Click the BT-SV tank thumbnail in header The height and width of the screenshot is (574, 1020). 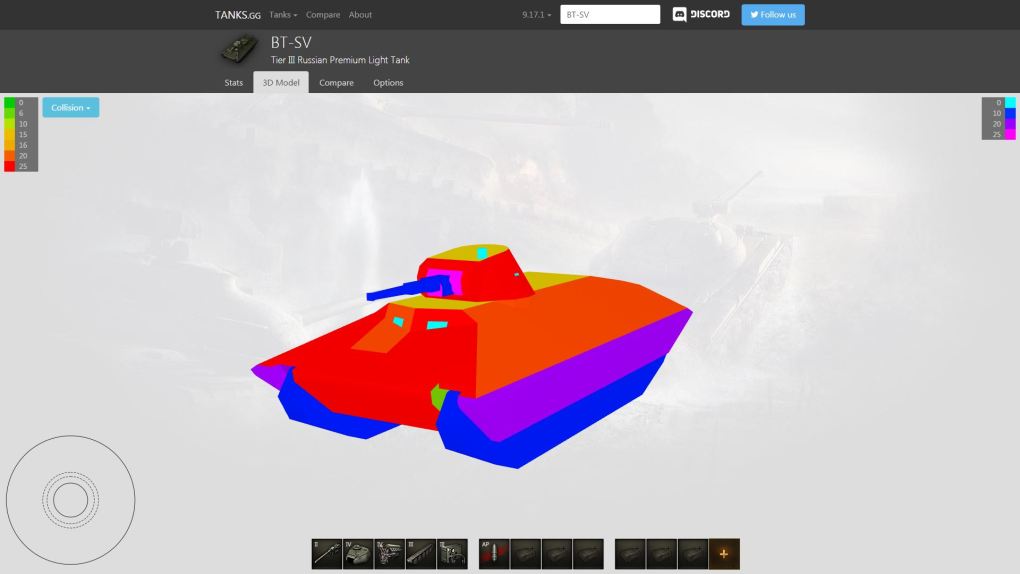(x=239, y=50)
